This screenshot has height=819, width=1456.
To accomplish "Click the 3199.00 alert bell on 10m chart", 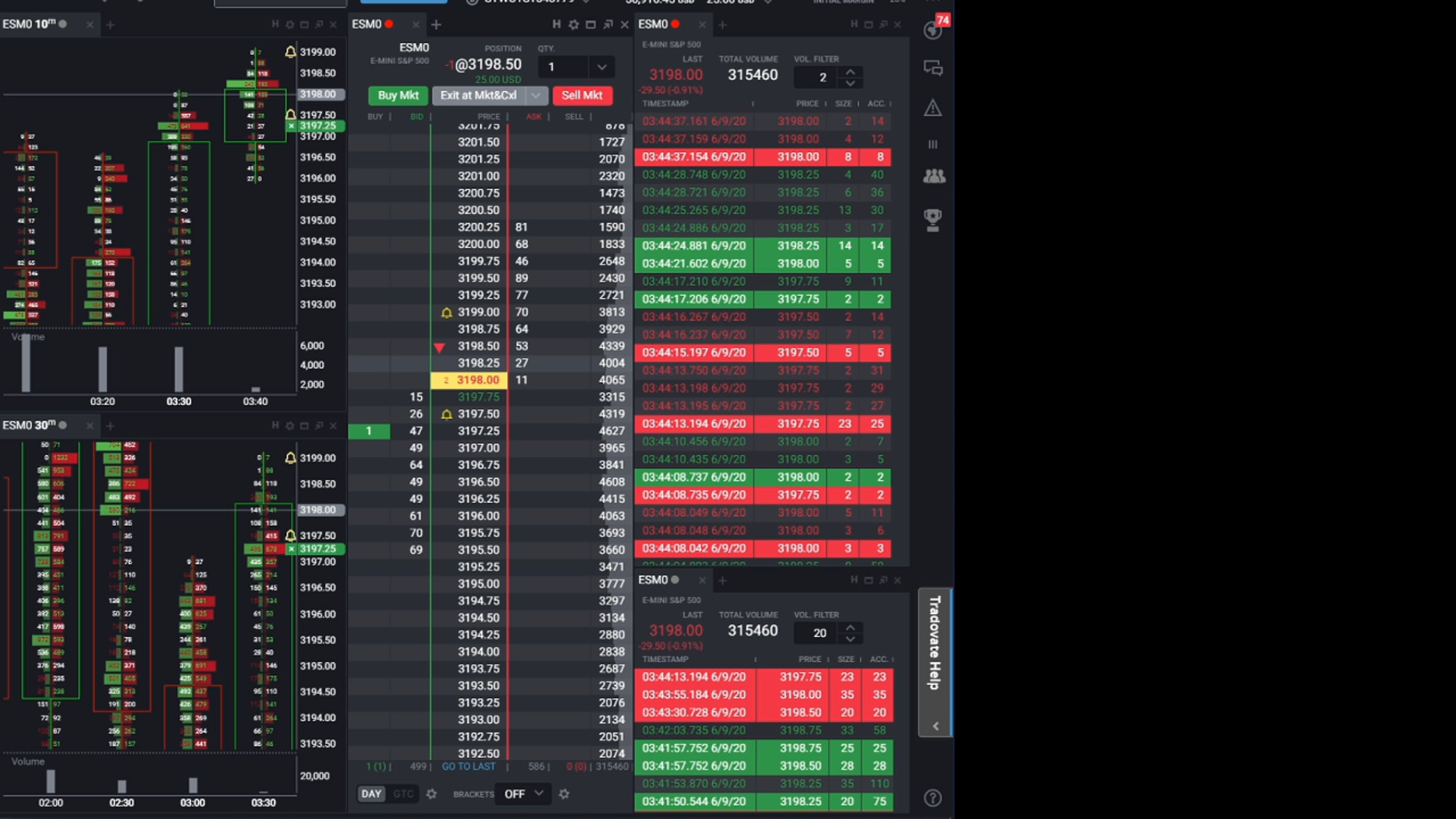I will tap(291, 52).
